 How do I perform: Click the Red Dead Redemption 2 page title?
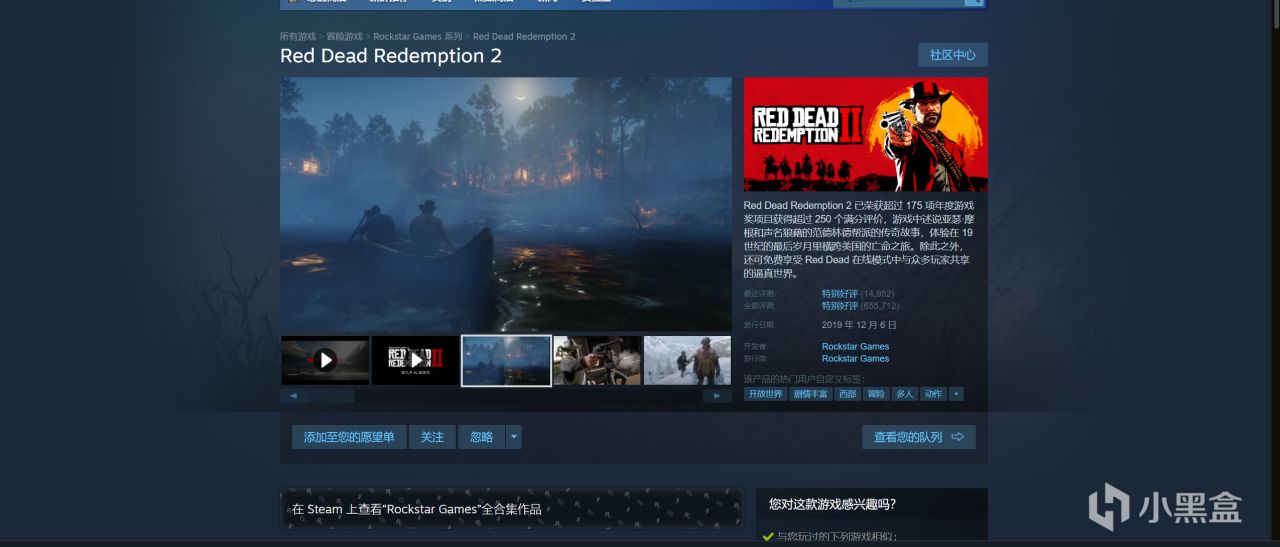391,56
